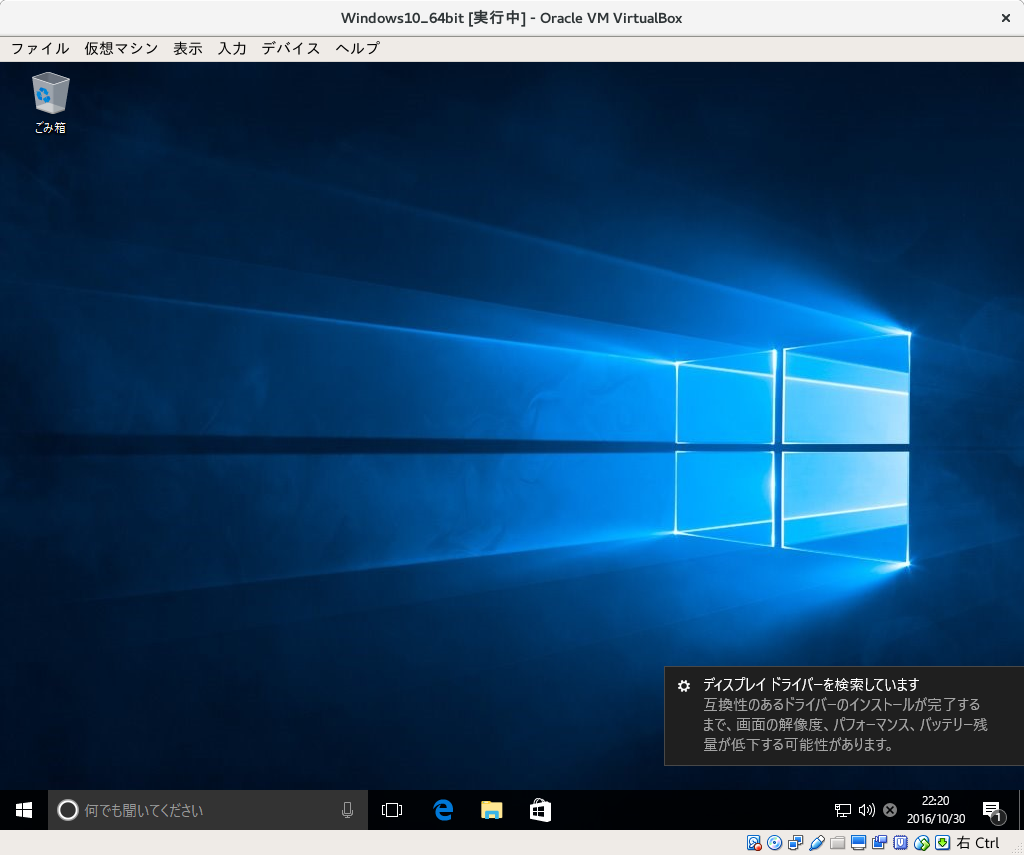Close the VirtualBox window
The image size is (1024, 855).
point(1006,18)
